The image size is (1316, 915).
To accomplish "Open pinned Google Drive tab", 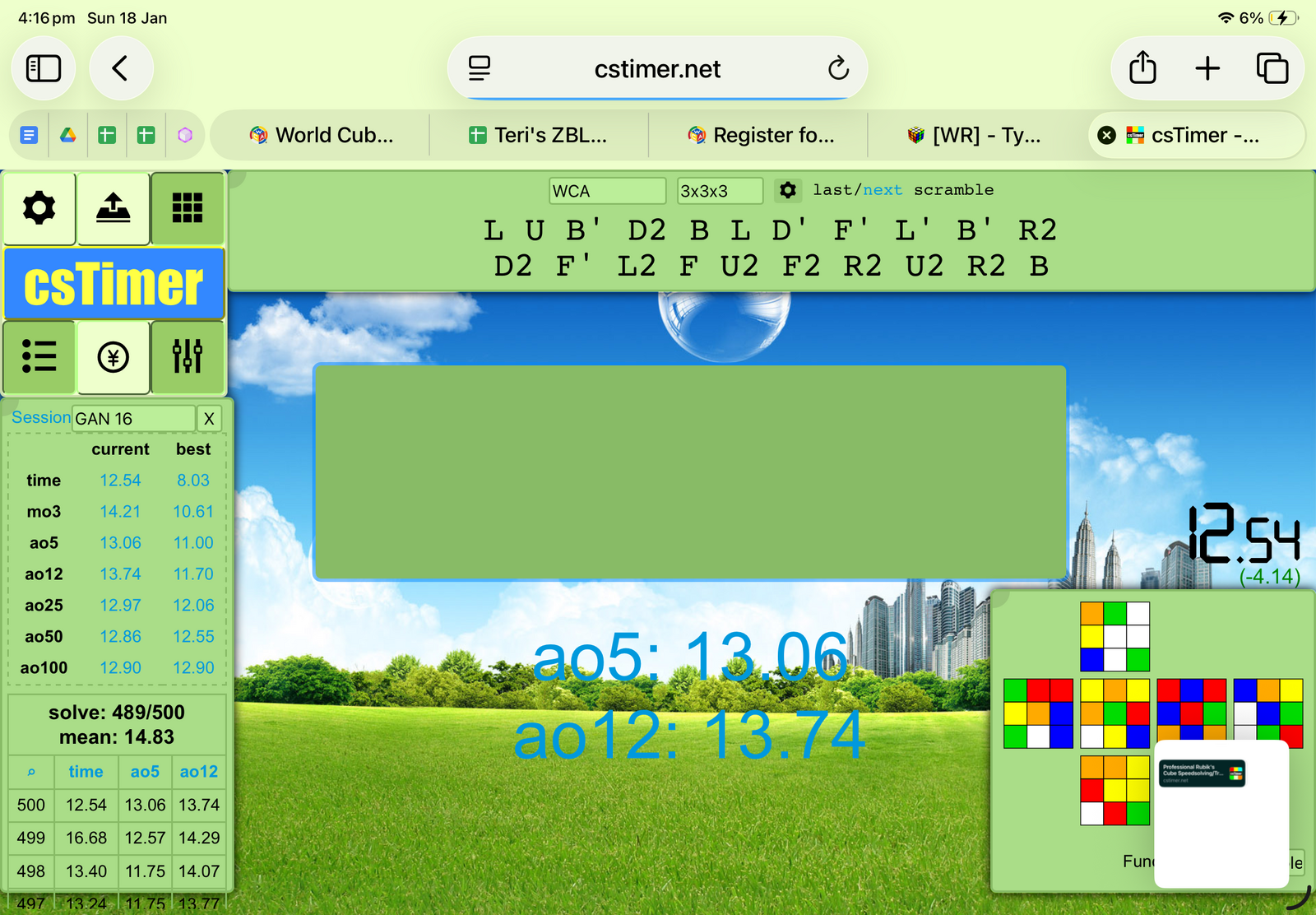I will (68, 135).
